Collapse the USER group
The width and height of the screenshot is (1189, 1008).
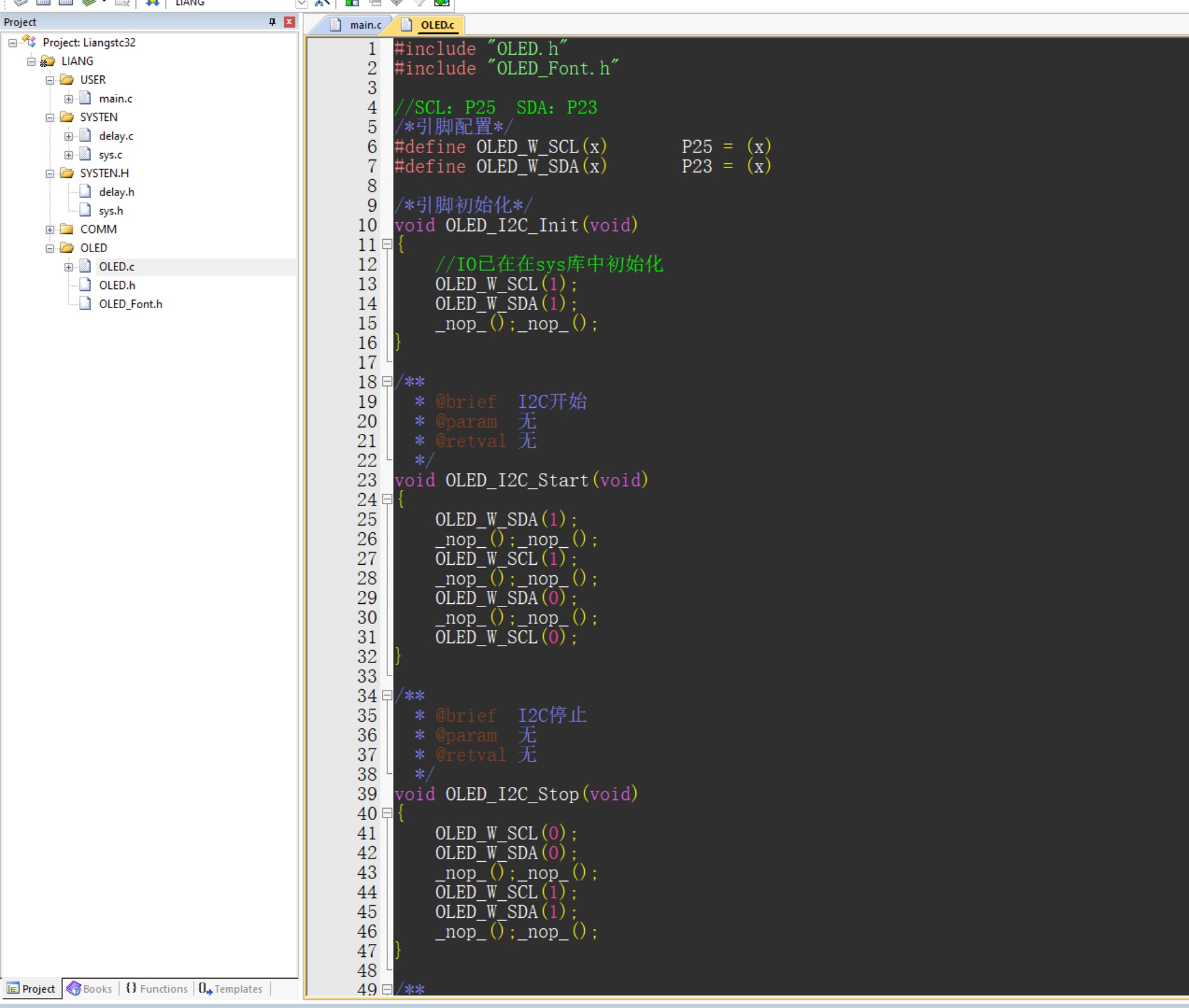(x=50, y=80)
